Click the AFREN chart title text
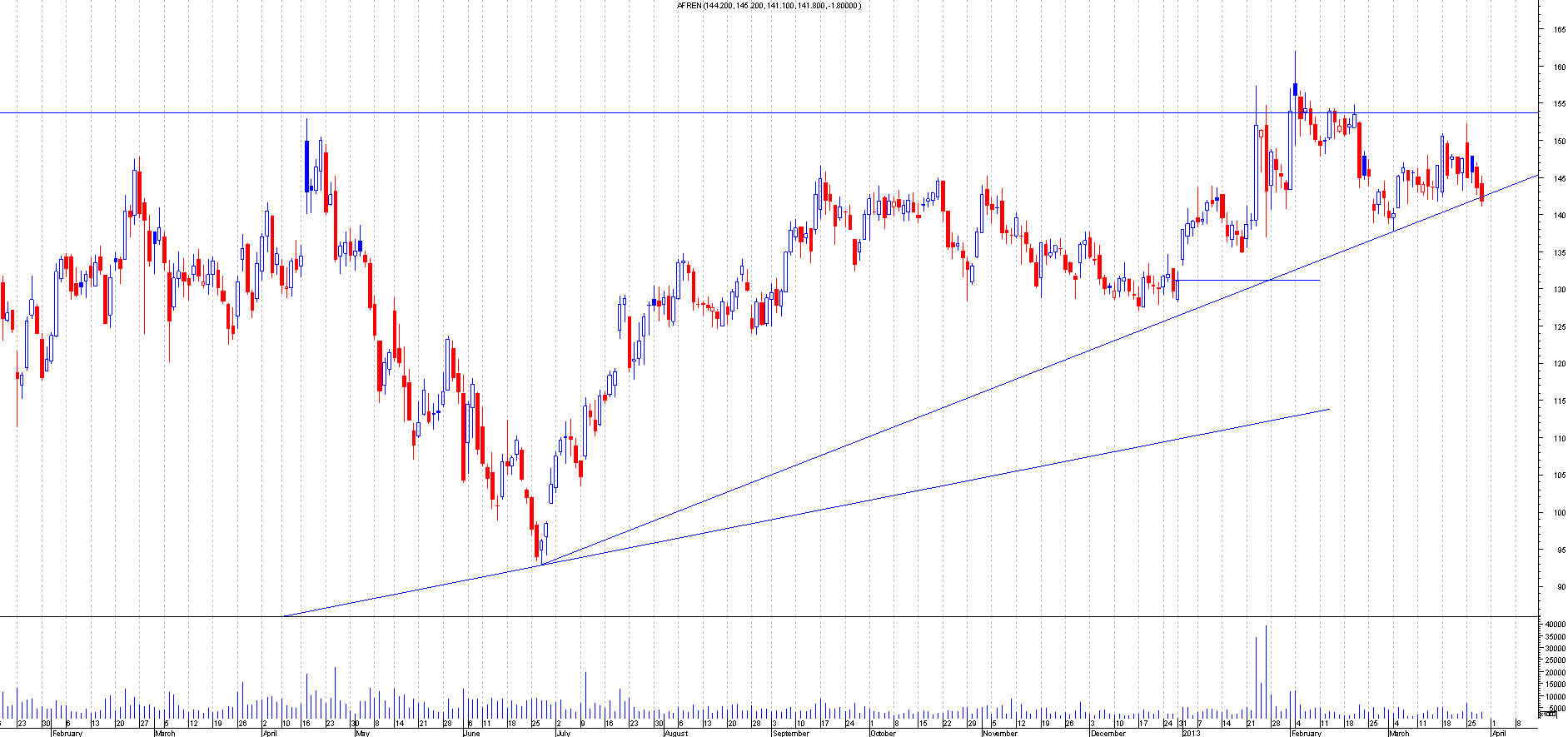 769,6
